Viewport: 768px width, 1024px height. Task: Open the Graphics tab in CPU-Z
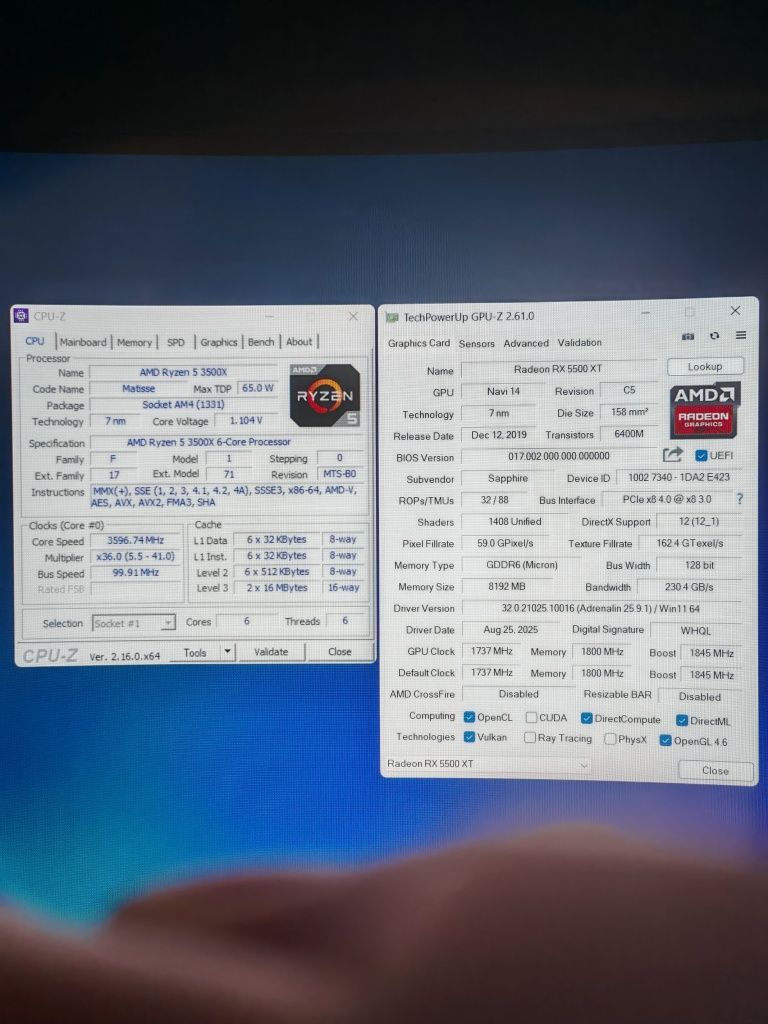pyautogui.click(x=219, y=342)
